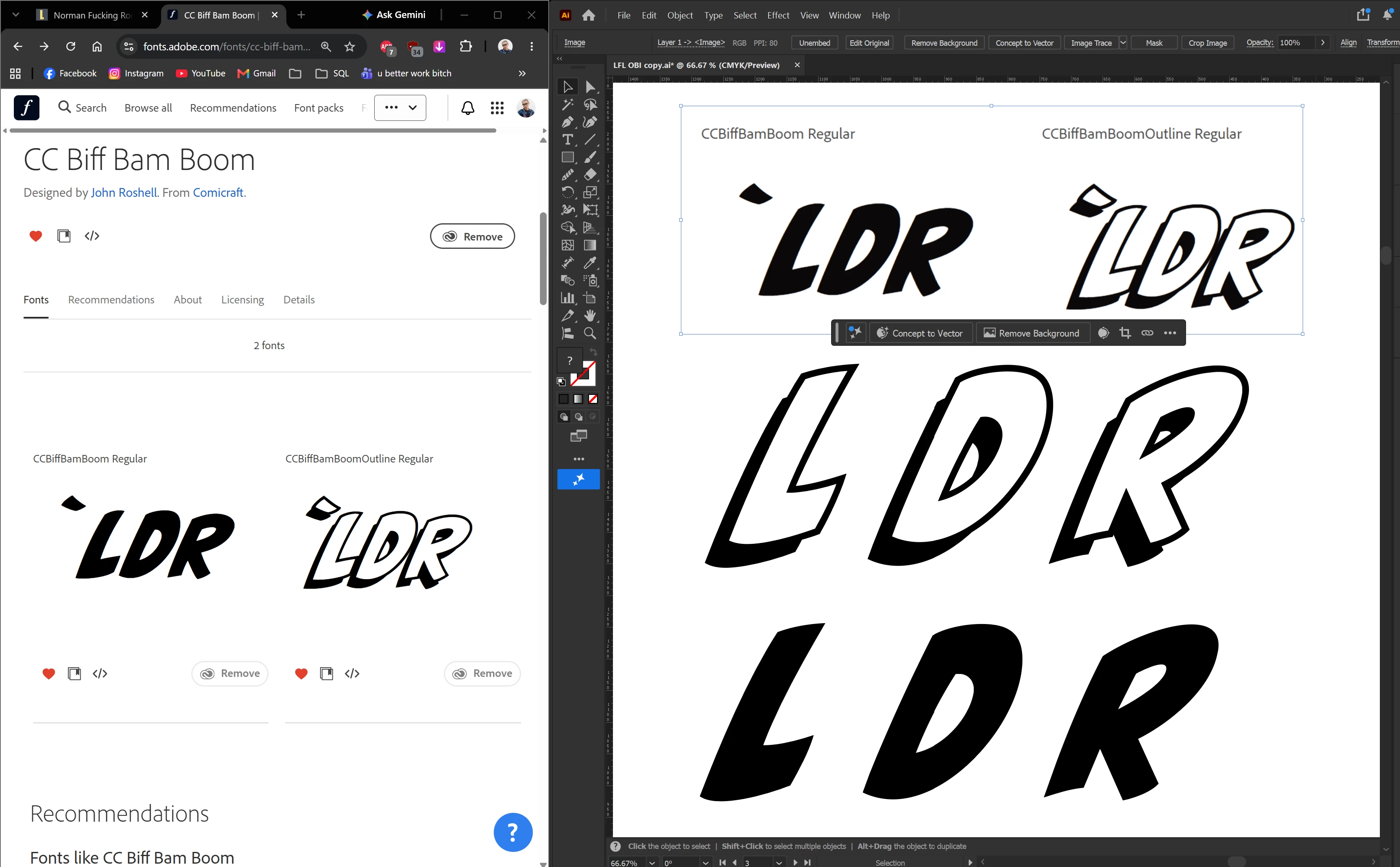Open the Window menu in Illustrator
The width and height of the screenshot is (1400, 867).
(x=845, y=16)
